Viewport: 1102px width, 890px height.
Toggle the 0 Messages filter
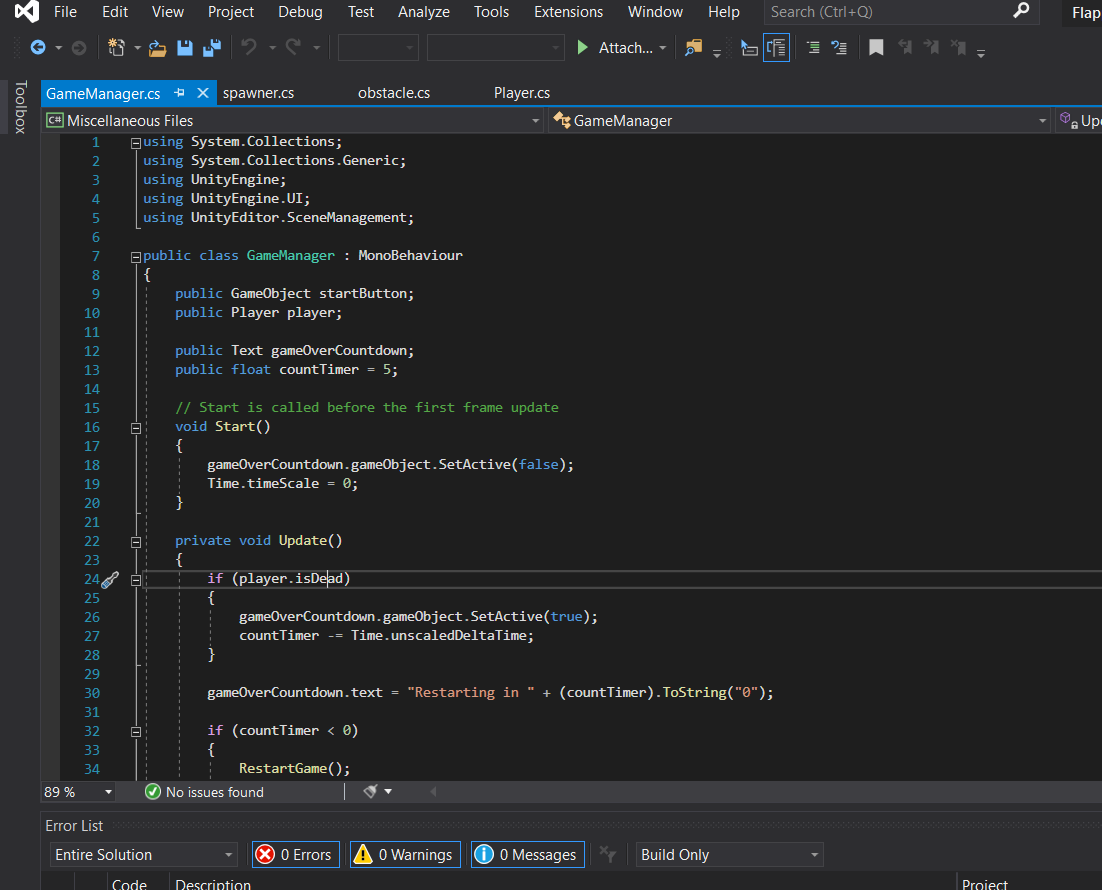pos(527,854)
